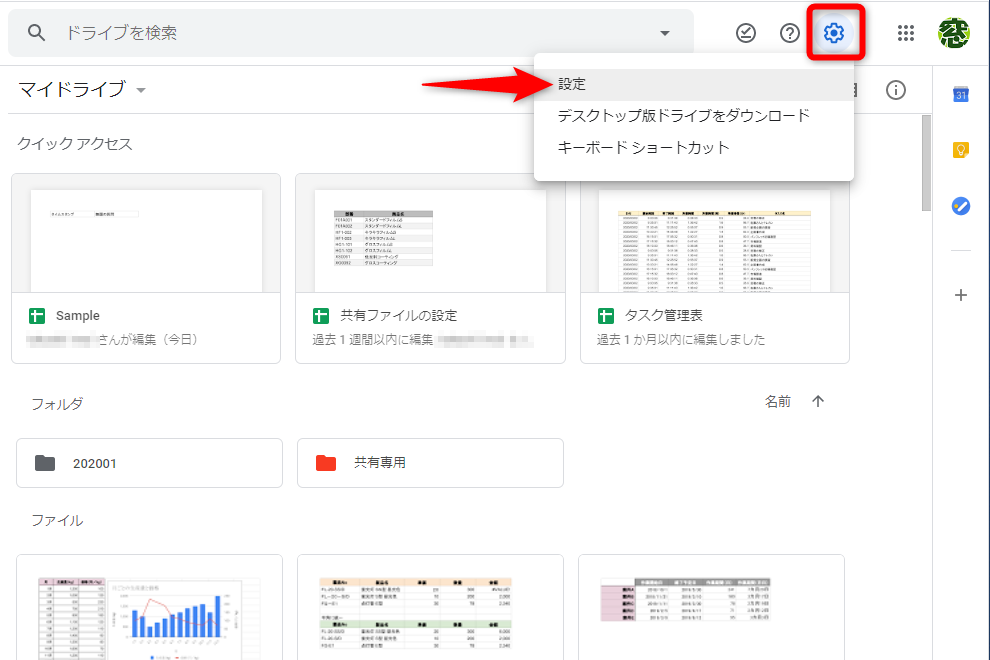The height and width of the screenshot is (660, 990).
Task: Click the profile avatar image
Action: point(955,32)
